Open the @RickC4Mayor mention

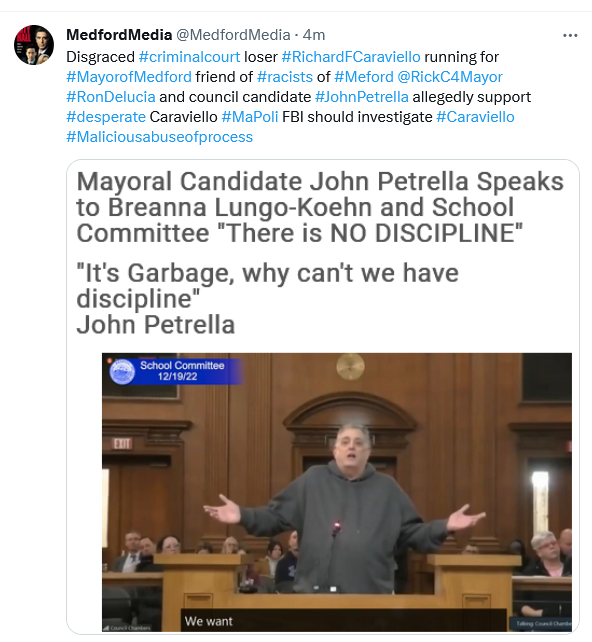pyautogui.click(x=450, y=77)
